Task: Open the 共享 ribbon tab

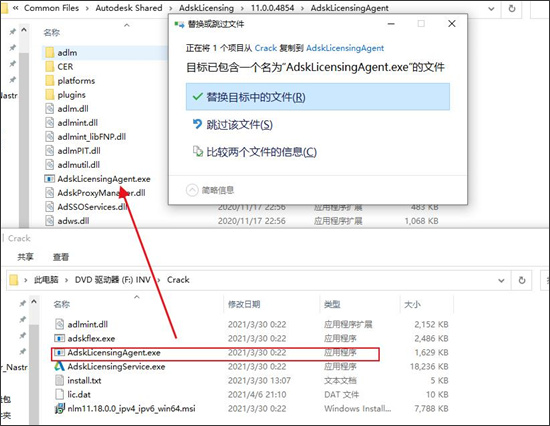Action: (25, 257)
